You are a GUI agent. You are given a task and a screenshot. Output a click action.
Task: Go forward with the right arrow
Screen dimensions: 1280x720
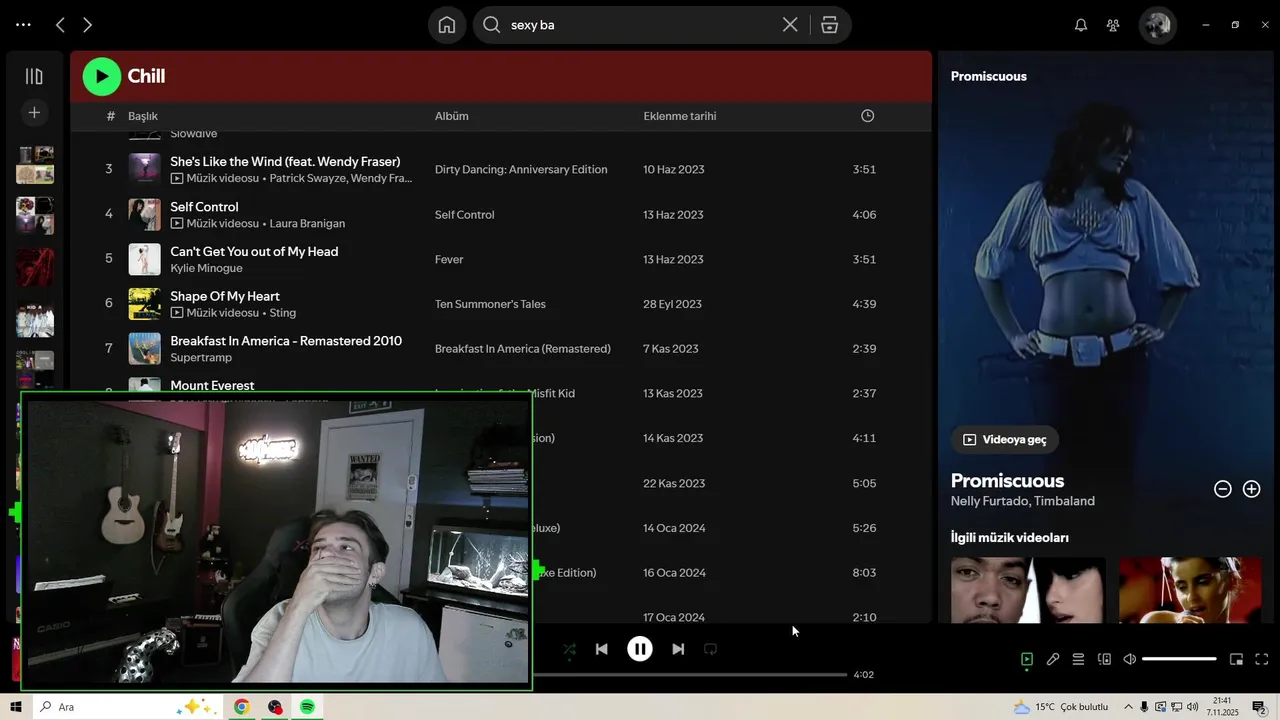(x=88, y=25)
